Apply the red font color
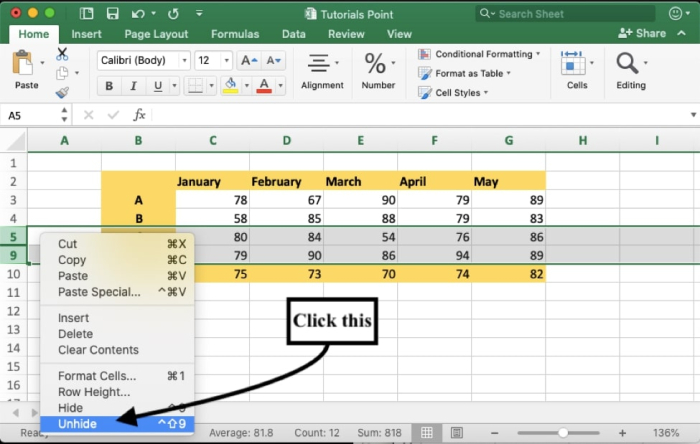The width and height of the screenshot is (700, 444). coord(264,86)
